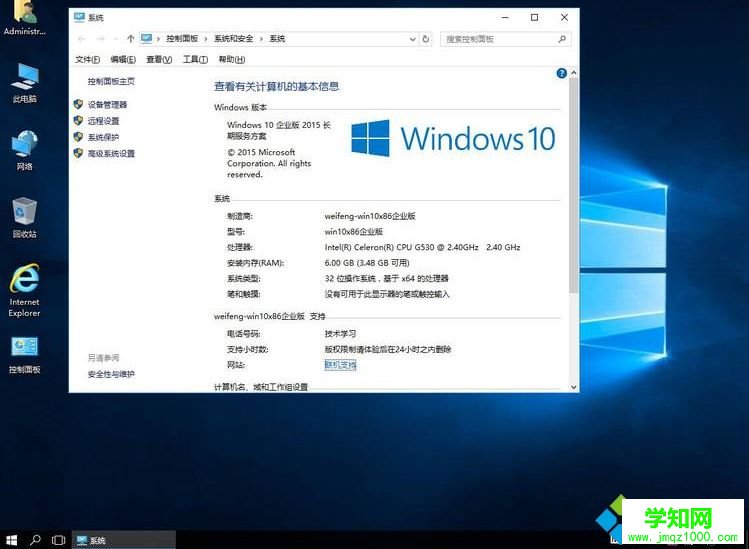749x549 pixels.
Task: Open the Task View taskbar icon
Action: click(58, 540)
